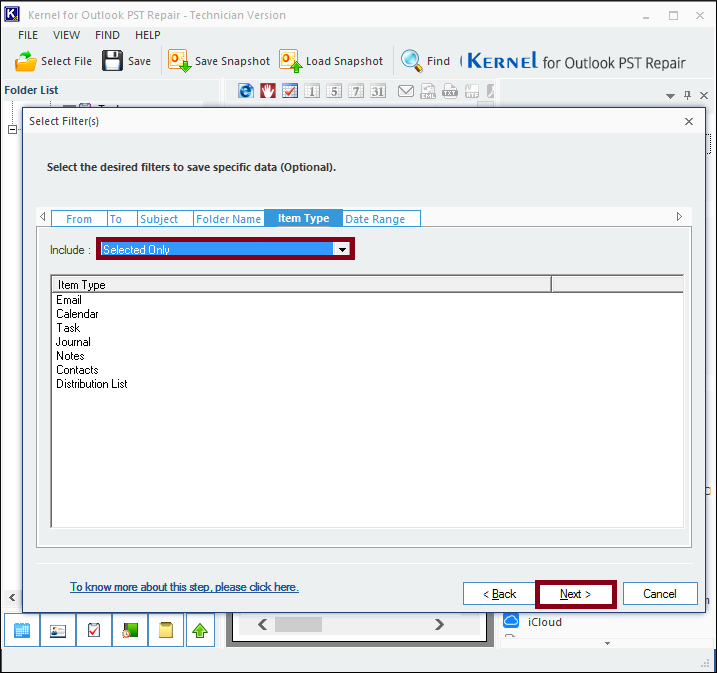Click the 1-day calendar view icon
This screenshot has width=717, height=673.
312,91
